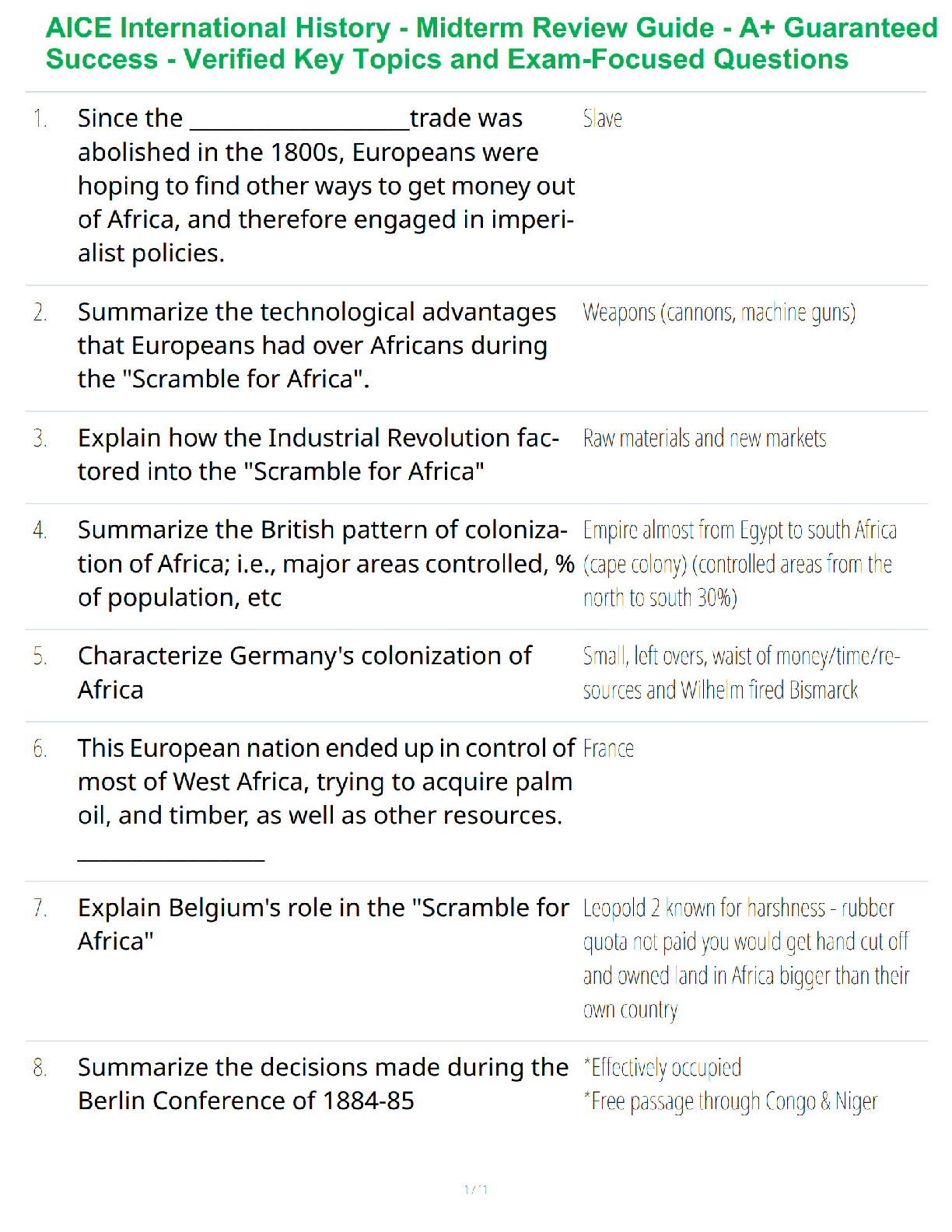The image size is (952, 1232).
Task: Select the Belgium's role question text
Action: [x=323, y=924]
